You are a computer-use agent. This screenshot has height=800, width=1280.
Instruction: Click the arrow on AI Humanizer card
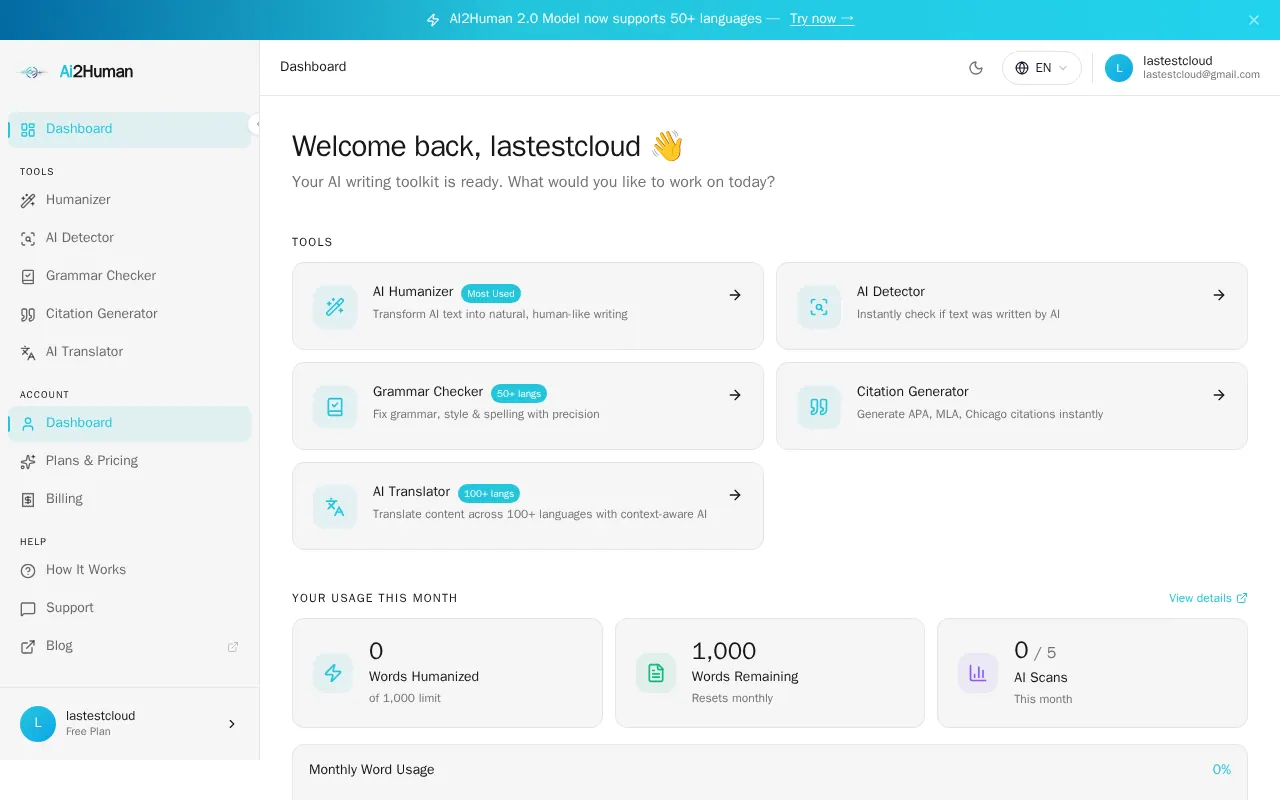pos(735,295)
